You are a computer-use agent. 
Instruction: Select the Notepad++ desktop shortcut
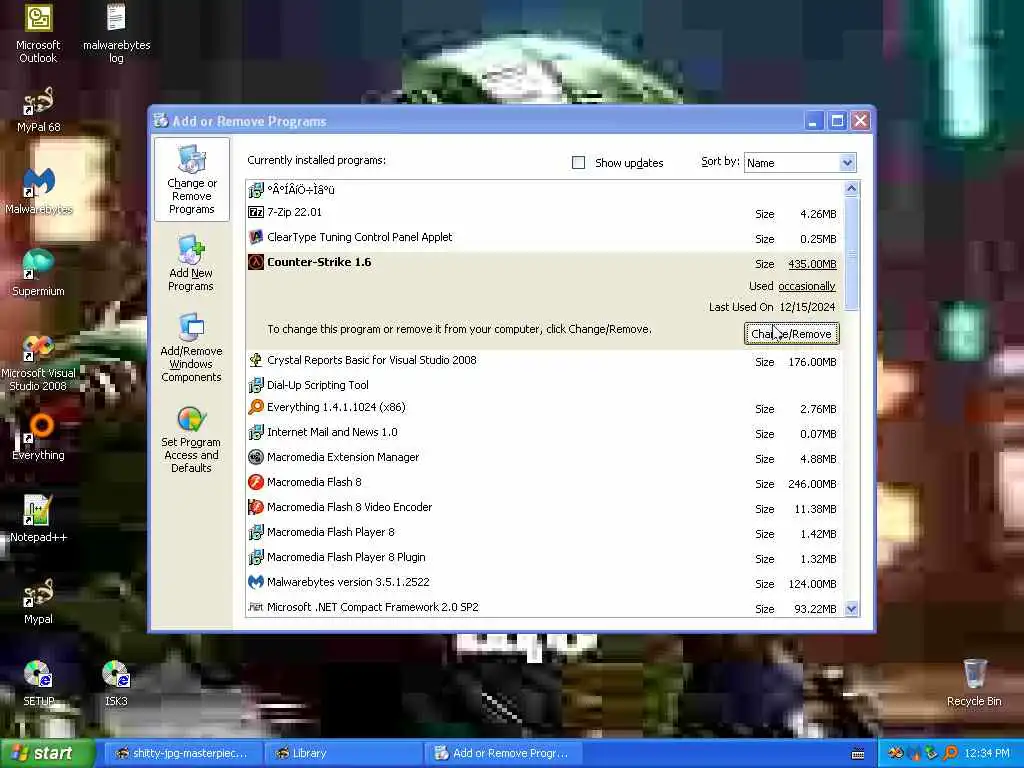(38, 519)
